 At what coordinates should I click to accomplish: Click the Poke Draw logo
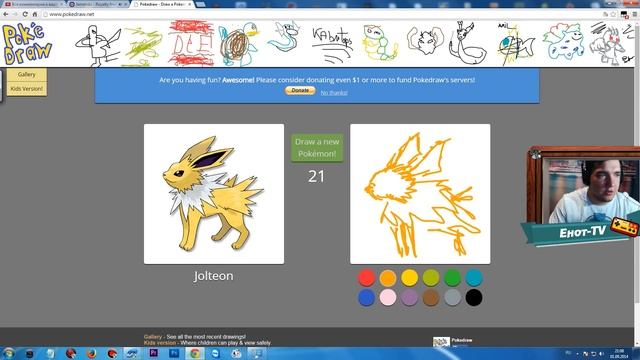pos(27,44)
